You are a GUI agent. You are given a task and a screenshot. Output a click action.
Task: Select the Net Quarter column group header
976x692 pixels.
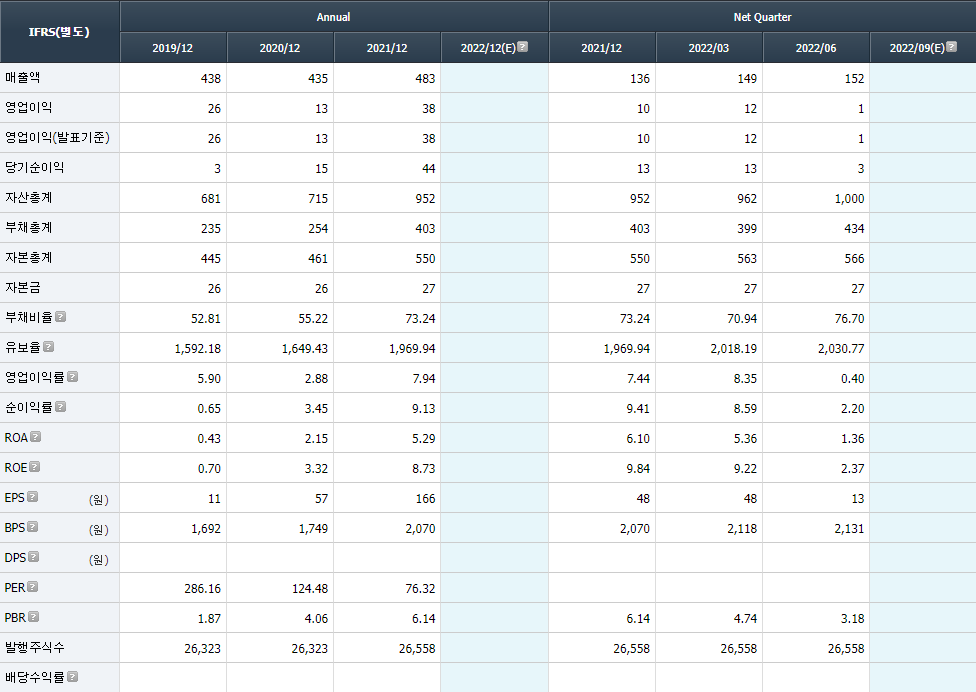762,17
